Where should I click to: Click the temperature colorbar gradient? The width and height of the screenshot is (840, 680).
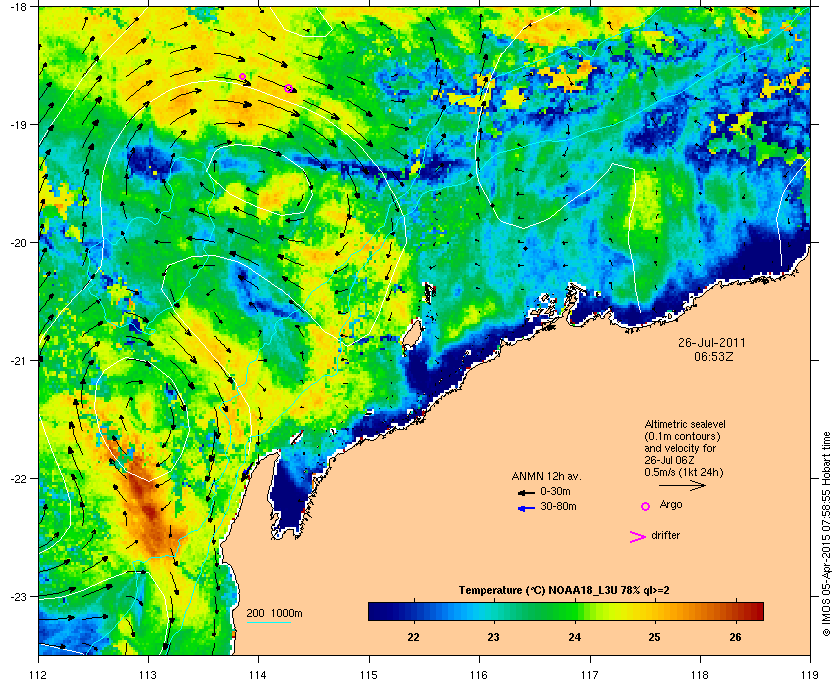[566, 611]
